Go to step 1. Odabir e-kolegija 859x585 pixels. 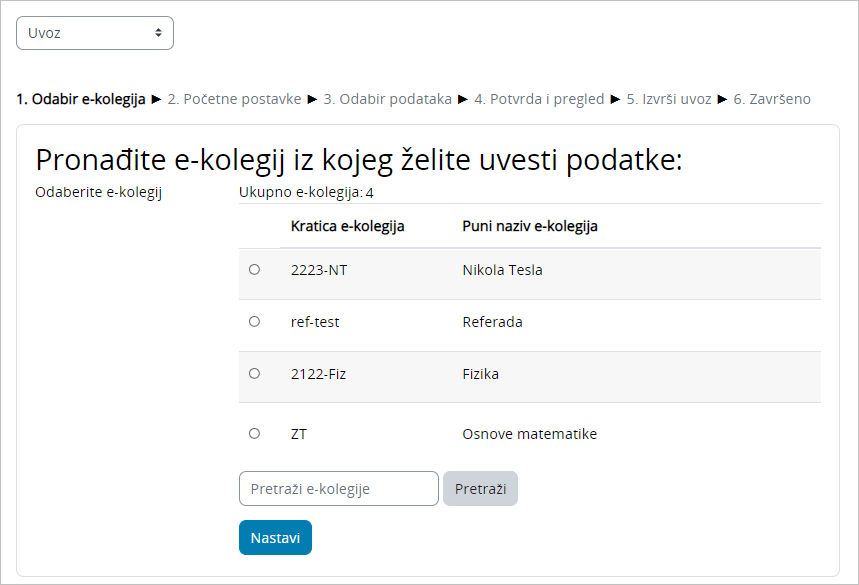pos(81,99)
